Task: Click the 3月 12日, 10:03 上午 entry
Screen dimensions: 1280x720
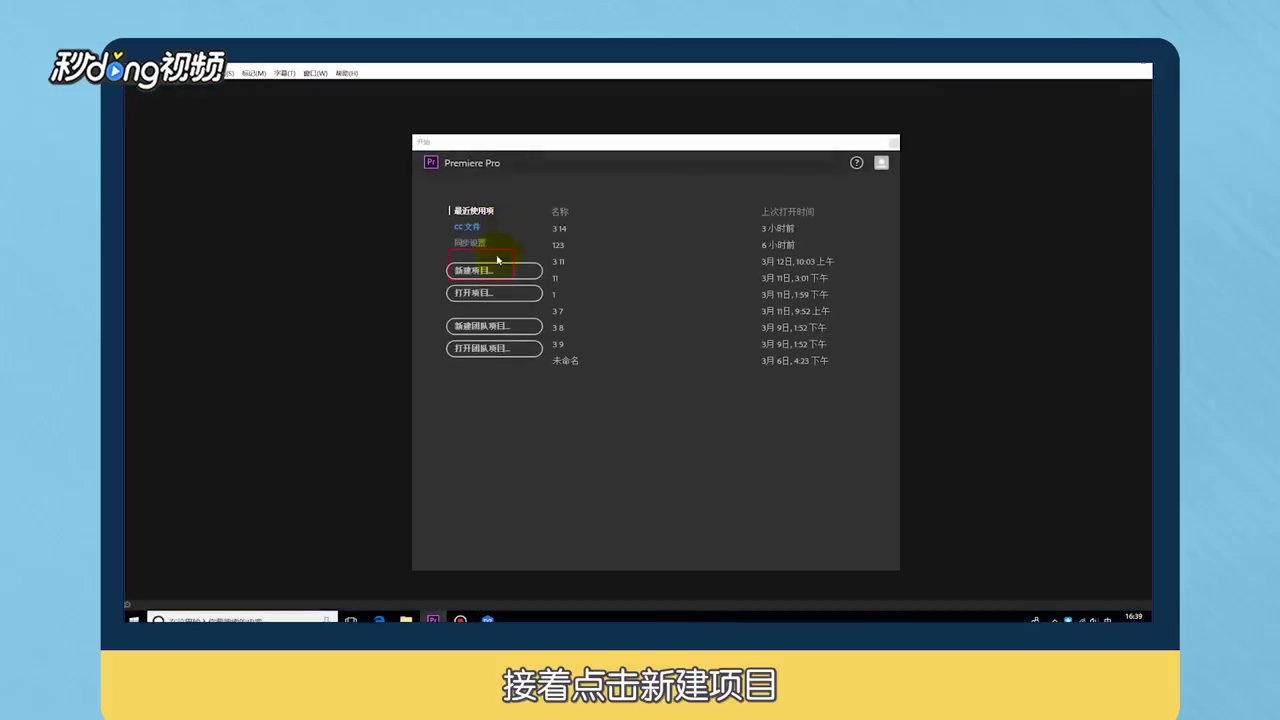Action: (797, 262)
